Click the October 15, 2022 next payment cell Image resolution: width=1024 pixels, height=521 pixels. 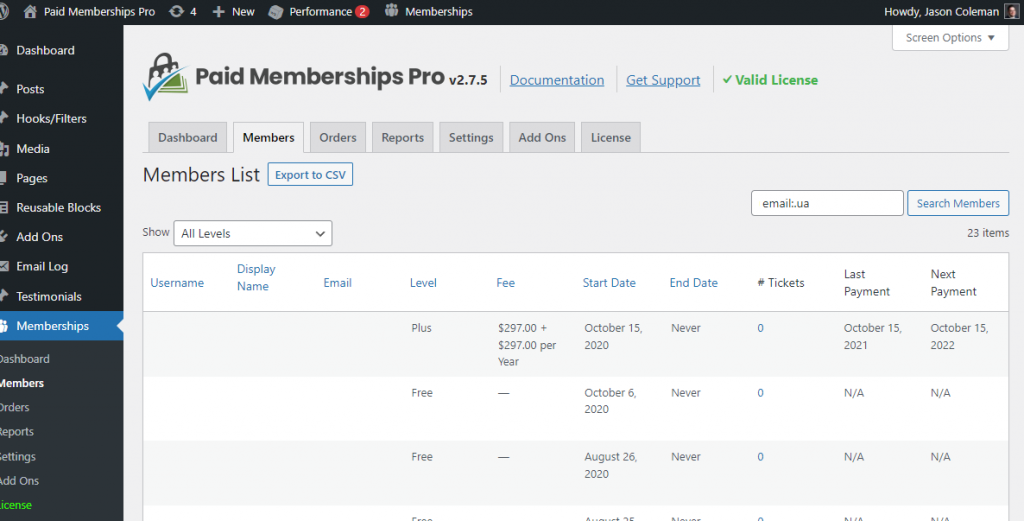coord(959,336)
